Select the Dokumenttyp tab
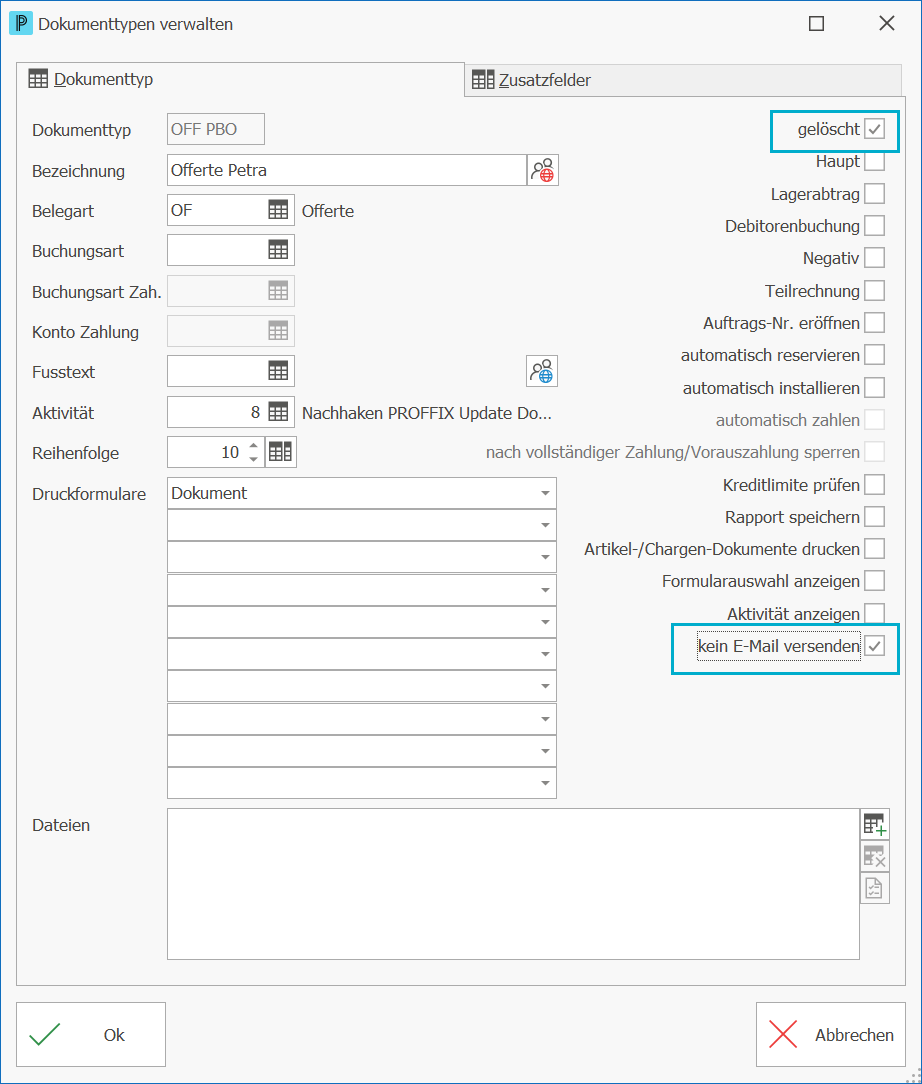922x1084 pixels. (x=240, y=79)
